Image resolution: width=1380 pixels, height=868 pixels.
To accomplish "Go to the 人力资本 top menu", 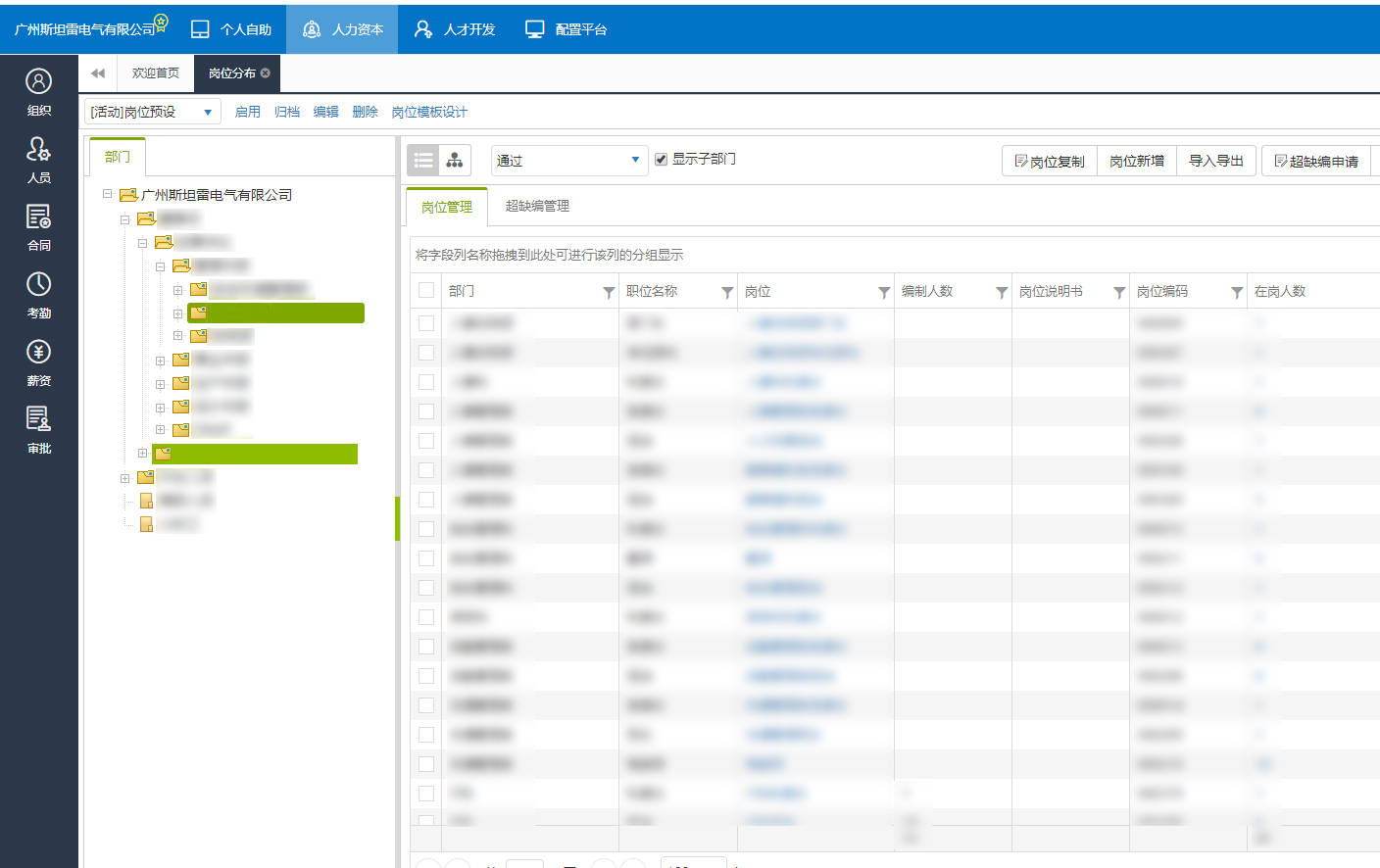I will pos(342,29).
